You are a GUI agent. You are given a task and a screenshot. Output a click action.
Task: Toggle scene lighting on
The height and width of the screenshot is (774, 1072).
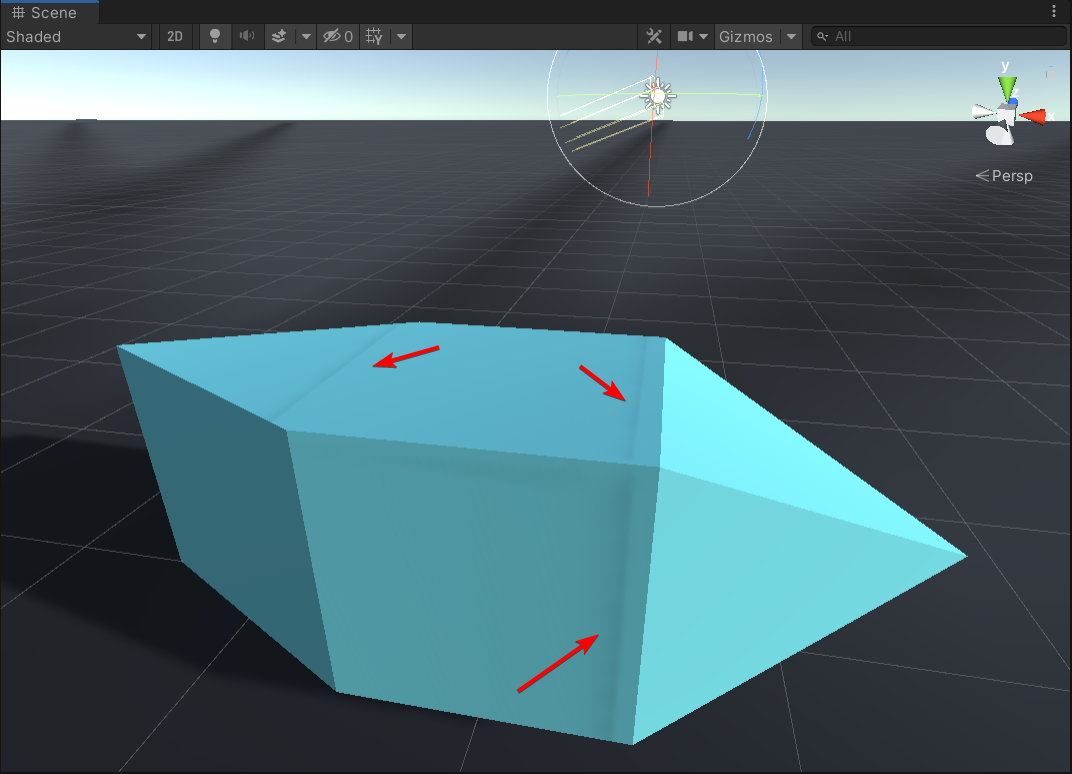click(214, 36)
